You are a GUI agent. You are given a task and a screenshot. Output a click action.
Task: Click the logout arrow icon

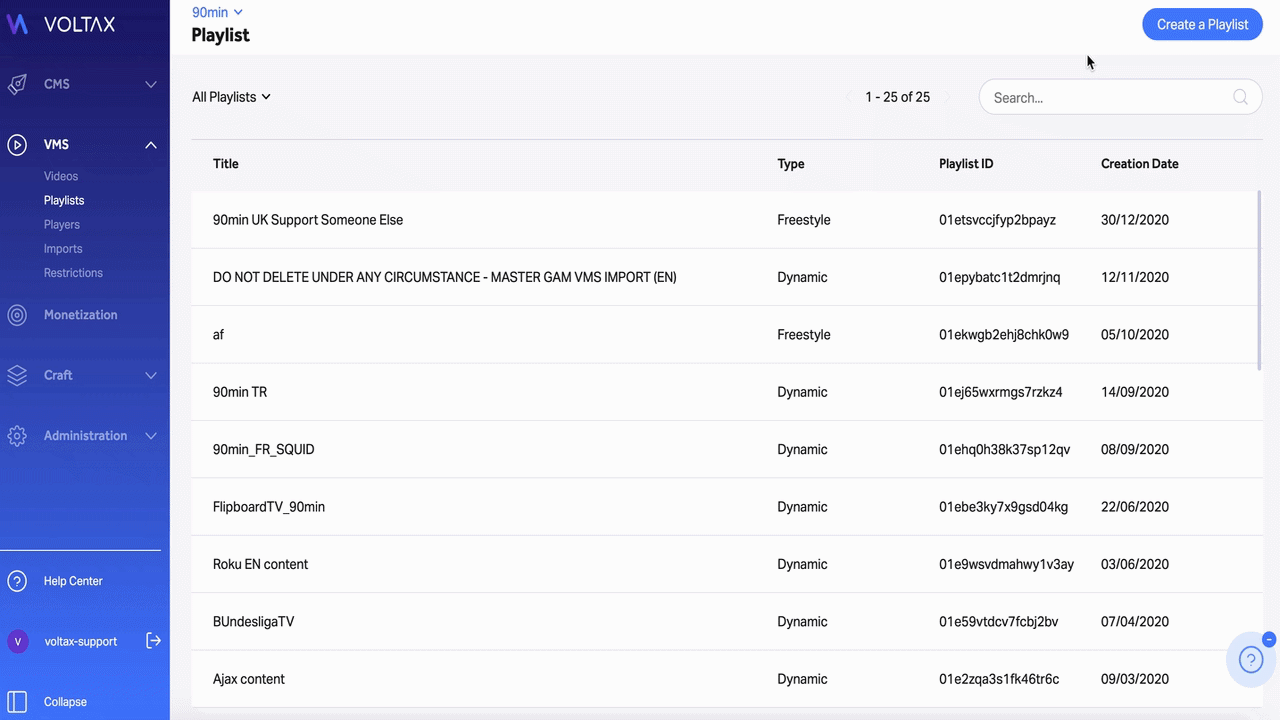(153, 640)
